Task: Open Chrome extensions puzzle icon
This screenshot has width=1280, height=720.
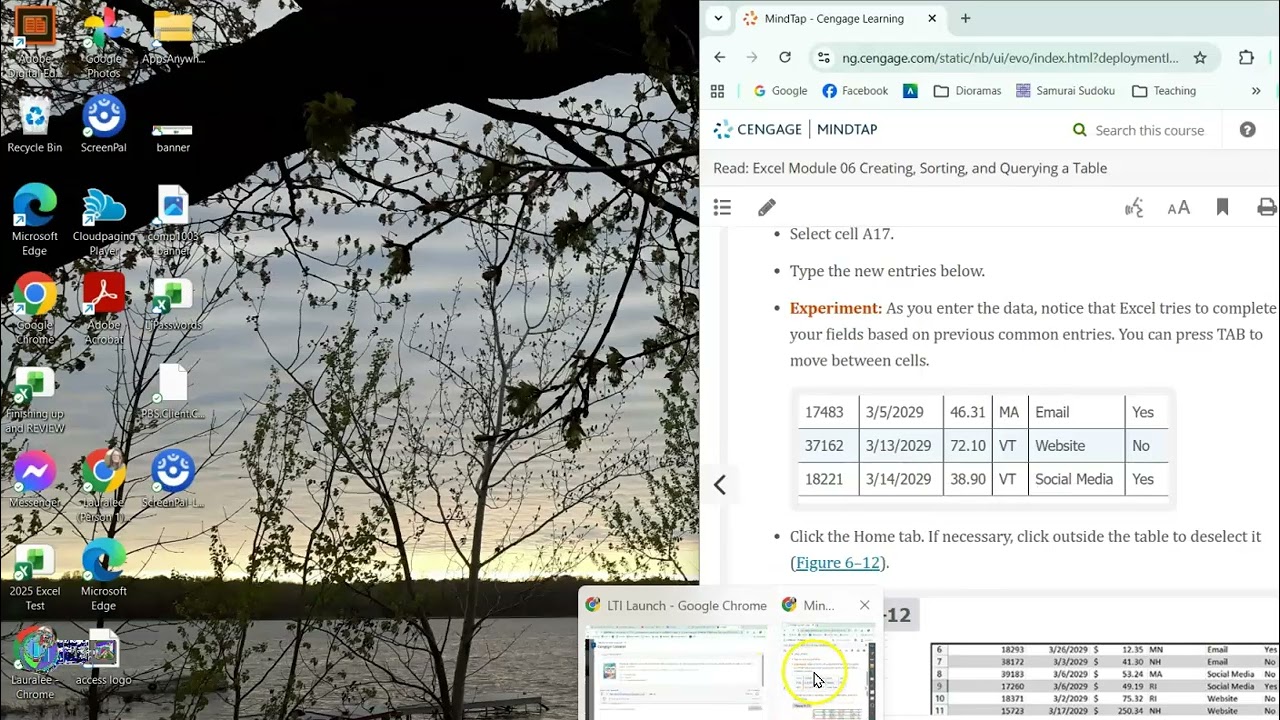Action: pos(1246,58)
